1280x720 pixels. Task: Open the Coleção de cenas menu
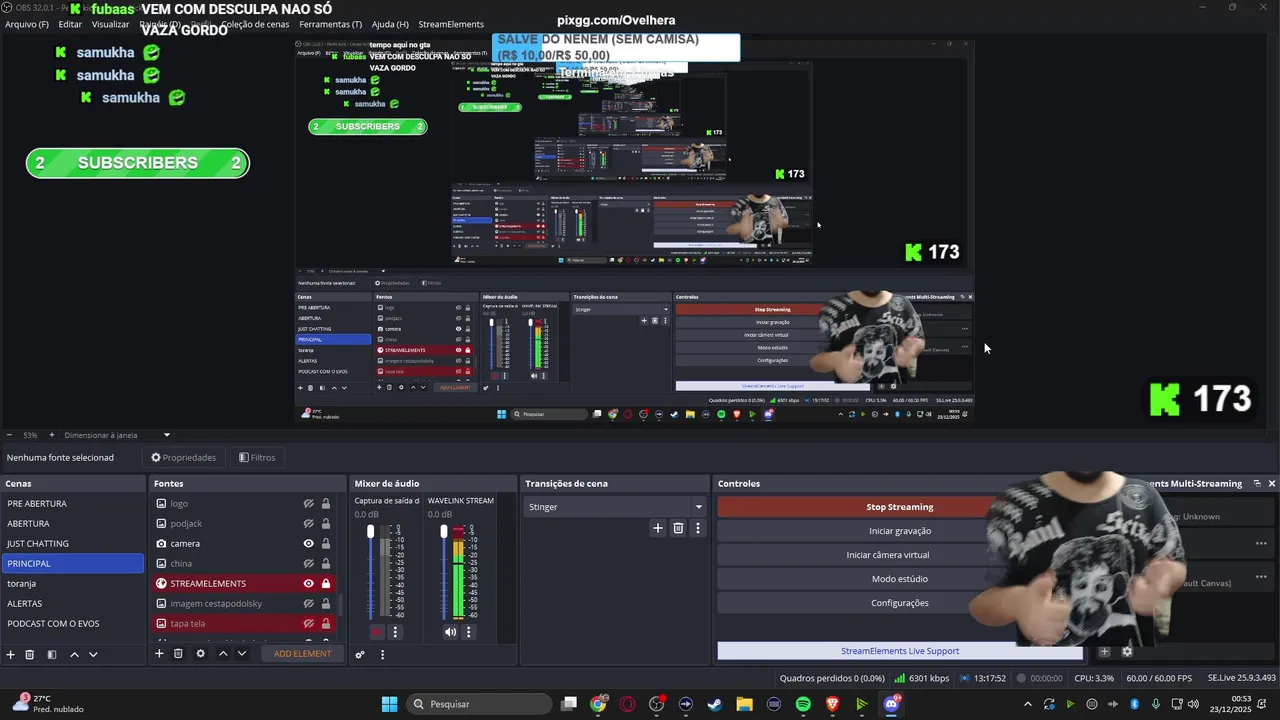click(255, 24)
